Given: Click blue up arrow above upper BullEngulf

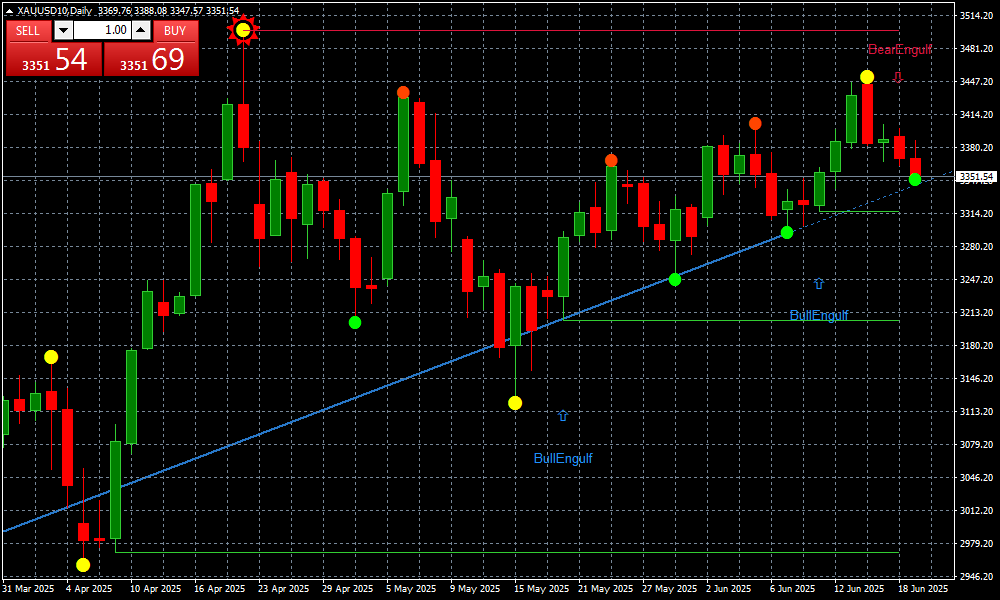Looking at the screenshot, I should tap(819, 284).
